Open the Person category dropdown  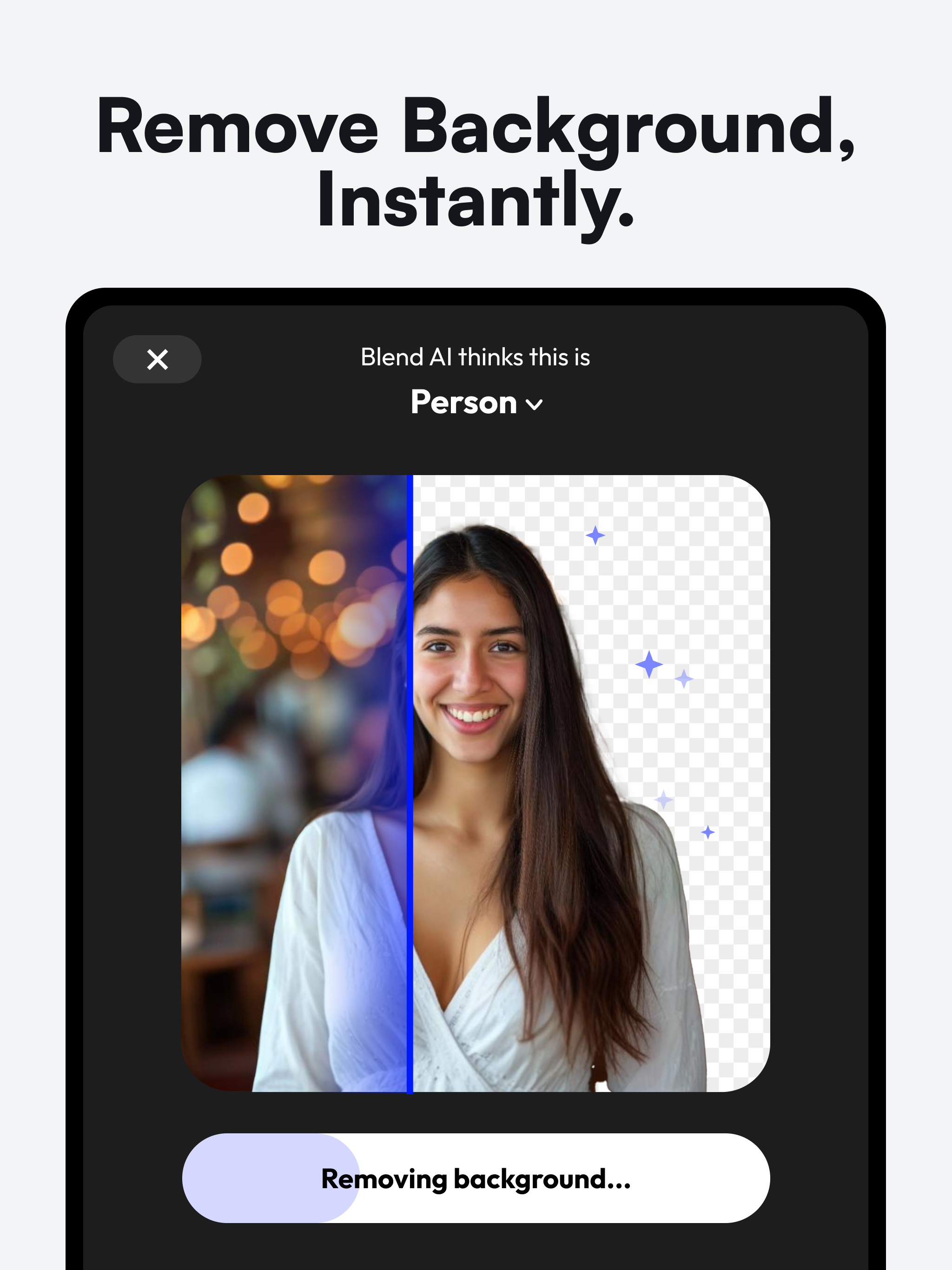coord(476,403)
